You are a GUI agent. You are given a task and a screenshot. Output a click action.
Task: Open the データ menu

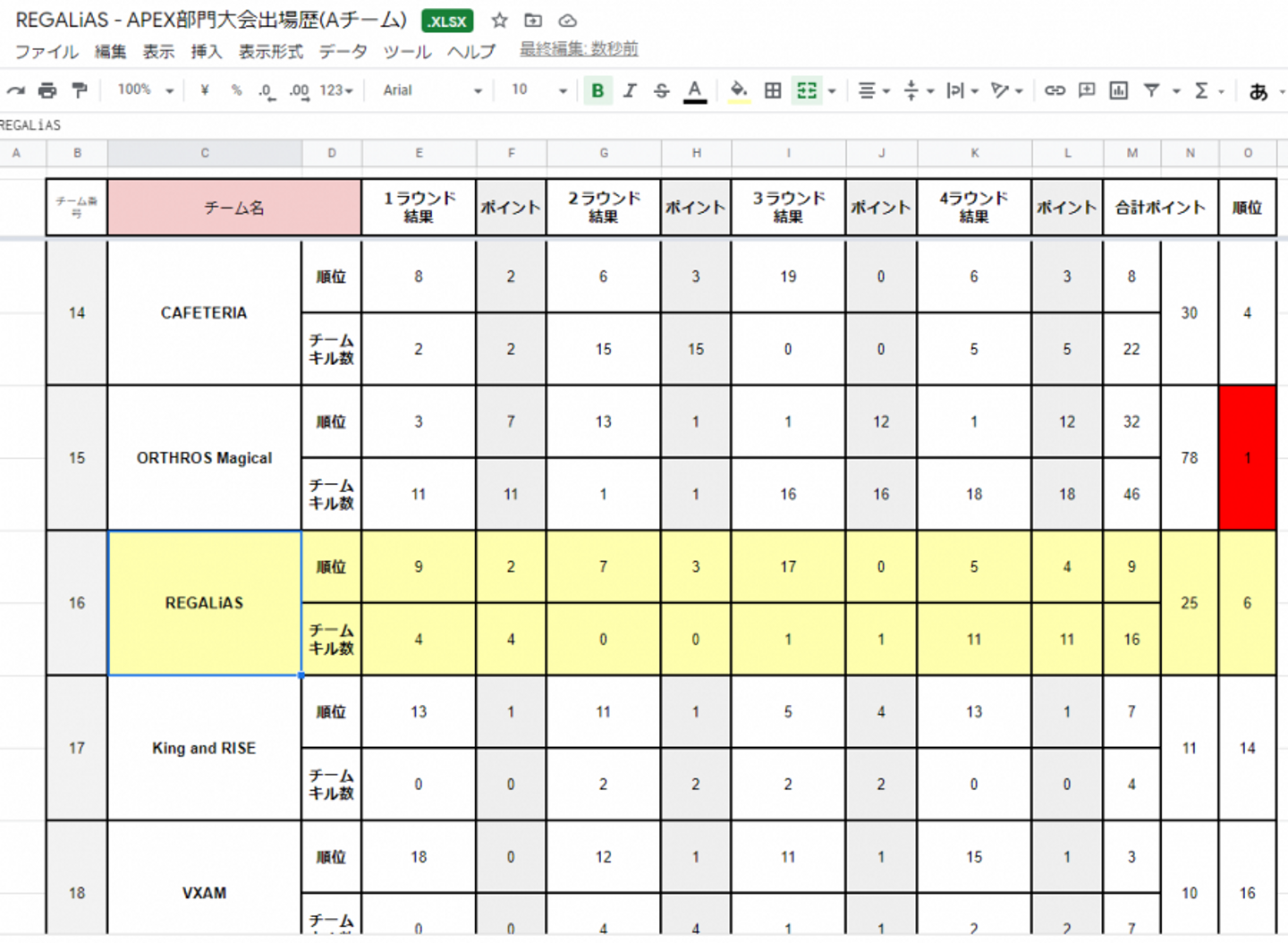[343, 52]
